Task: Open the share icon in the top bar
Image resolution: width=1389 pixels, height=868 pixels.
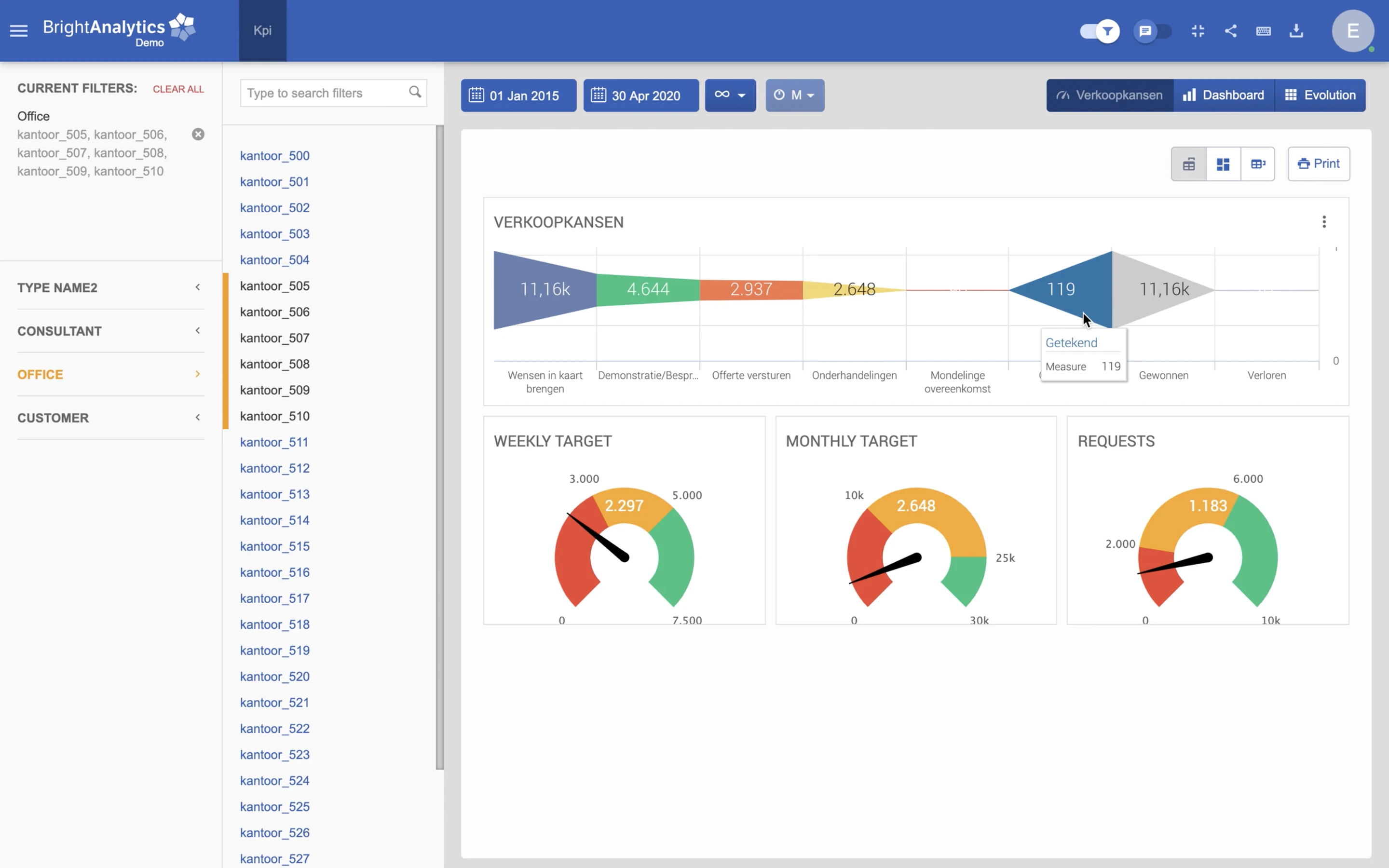Action: coord(1231,31)
